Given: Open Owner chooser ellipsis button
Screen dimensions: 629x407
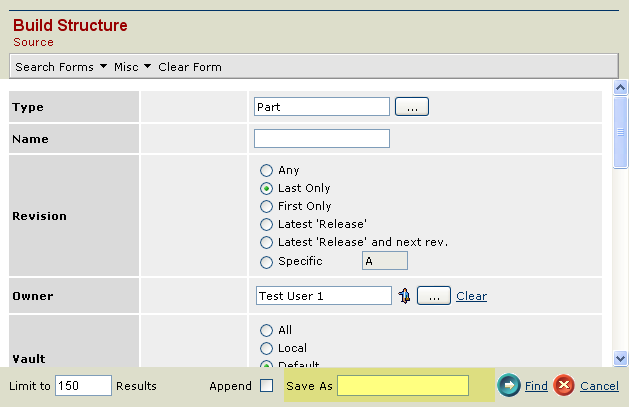Looking at the screenshot, I should (x=433, y=296).
